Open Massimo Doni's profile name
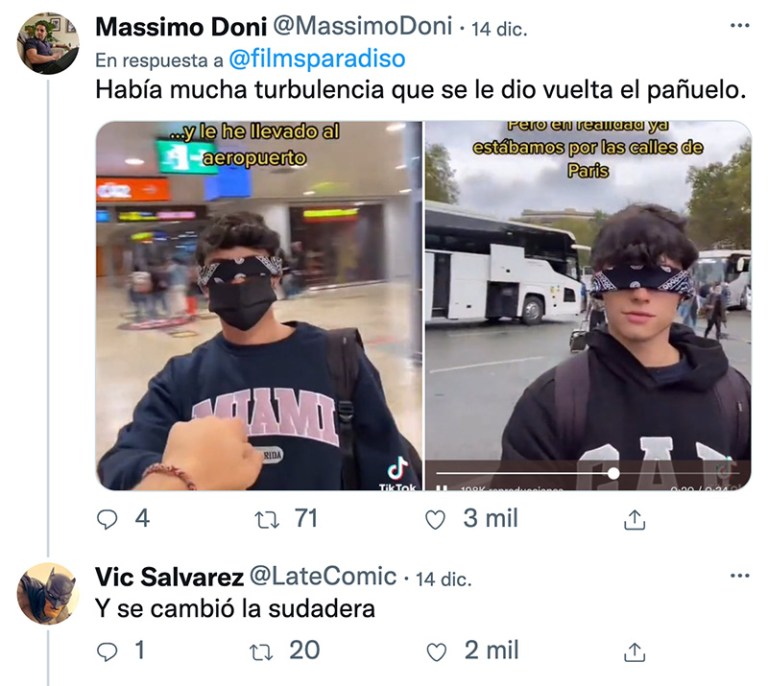 point(181,26)
